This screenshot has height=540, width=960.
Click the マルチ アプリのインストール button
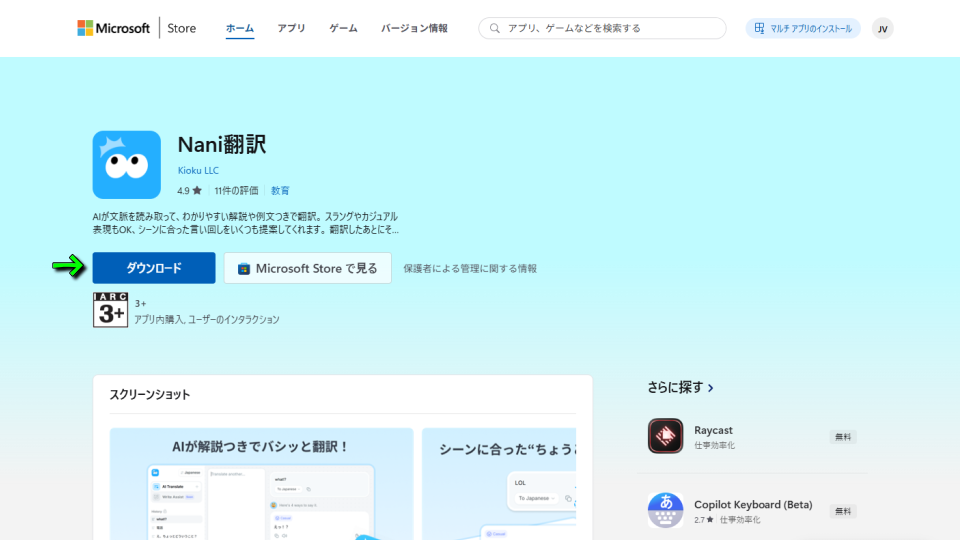pos(803,28)
